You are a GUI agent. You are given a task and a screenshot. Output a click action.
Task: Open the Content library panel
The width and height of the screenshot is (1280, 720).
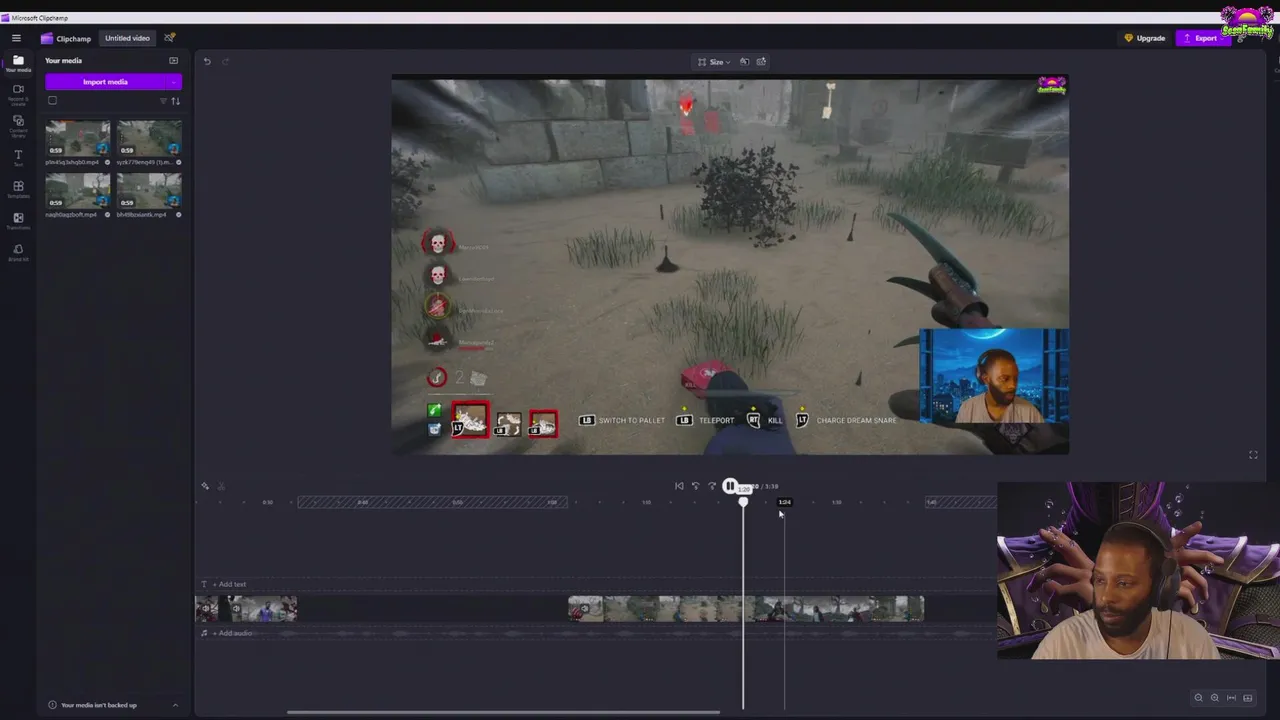pos(18,126)
